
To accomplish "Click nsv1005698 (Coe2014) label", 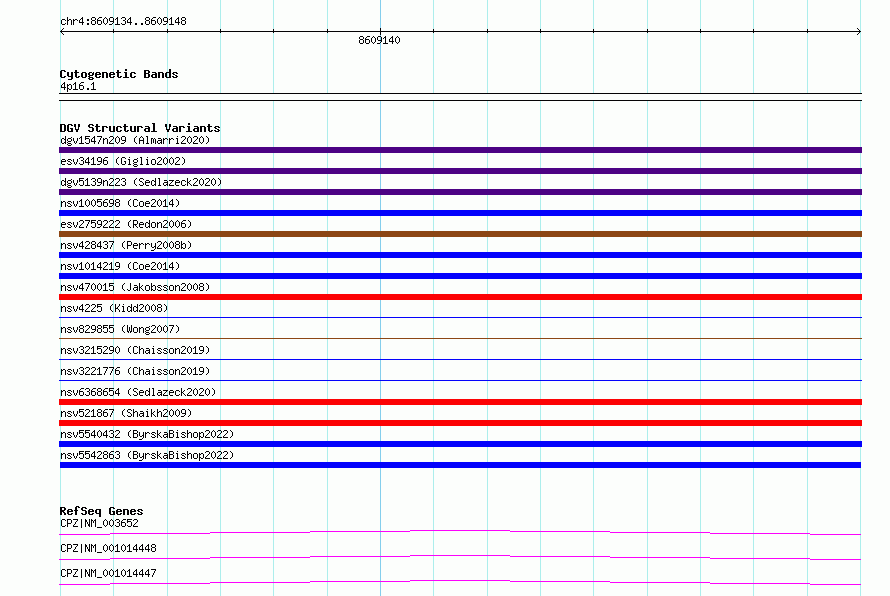I will [x=120, y=203].
